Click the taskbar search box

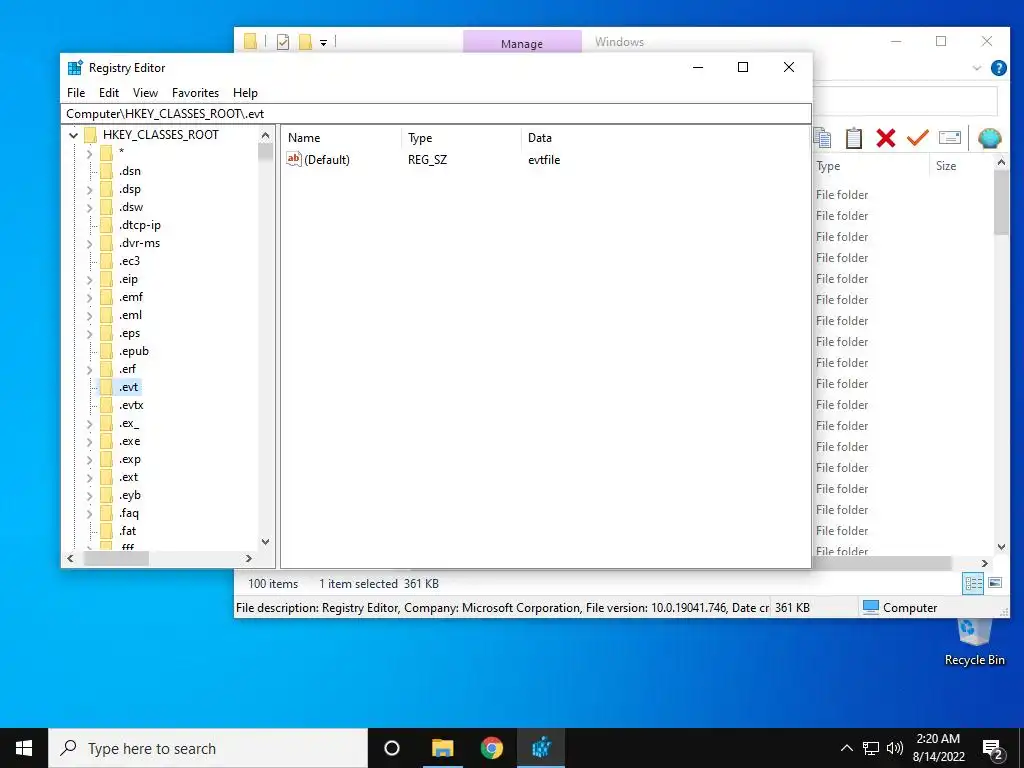[x=208, y=748]
